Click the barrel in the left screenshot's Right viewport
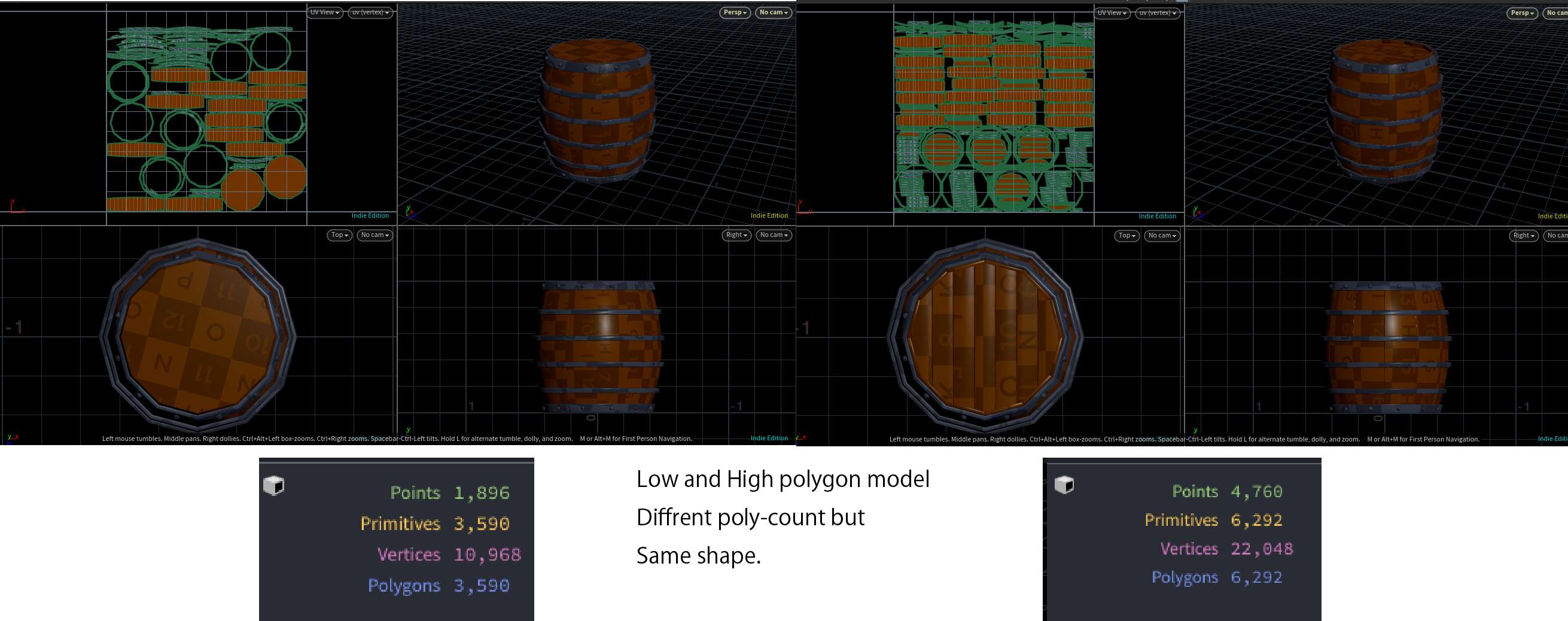The width and height of the screenshot is (1568, 621). click(599, 347)
